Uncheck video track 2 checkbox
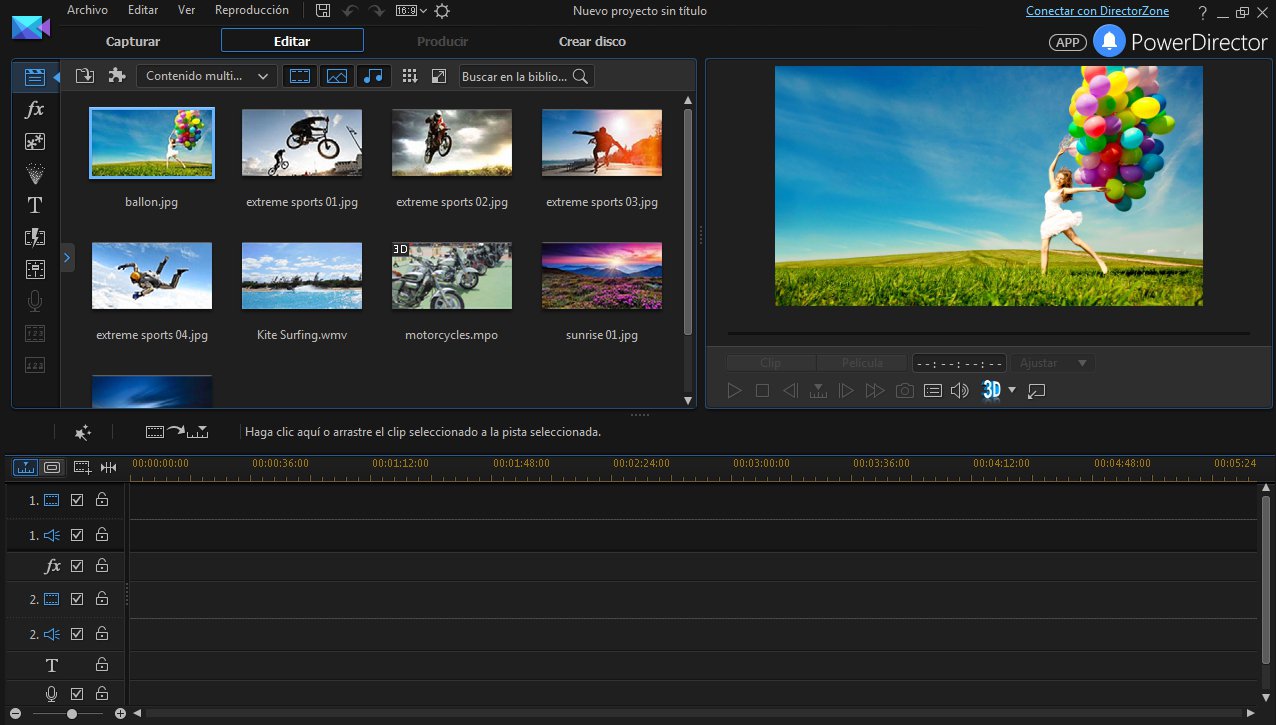 77,599
